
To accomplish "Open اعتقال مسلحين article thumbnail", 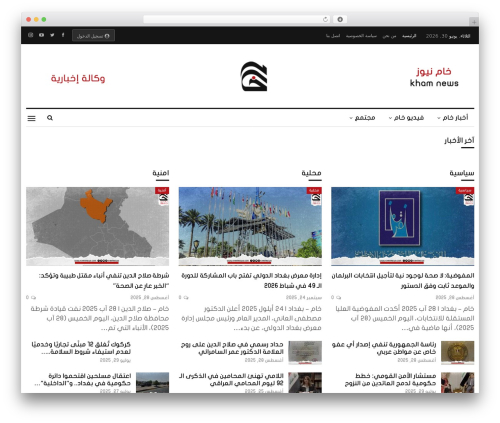I will pyautogui.click(x=152, y=383).
